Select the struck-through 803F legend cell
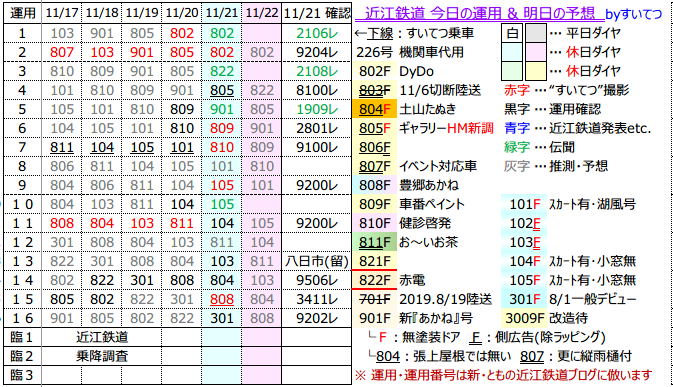673x387 pixels. 374,90
